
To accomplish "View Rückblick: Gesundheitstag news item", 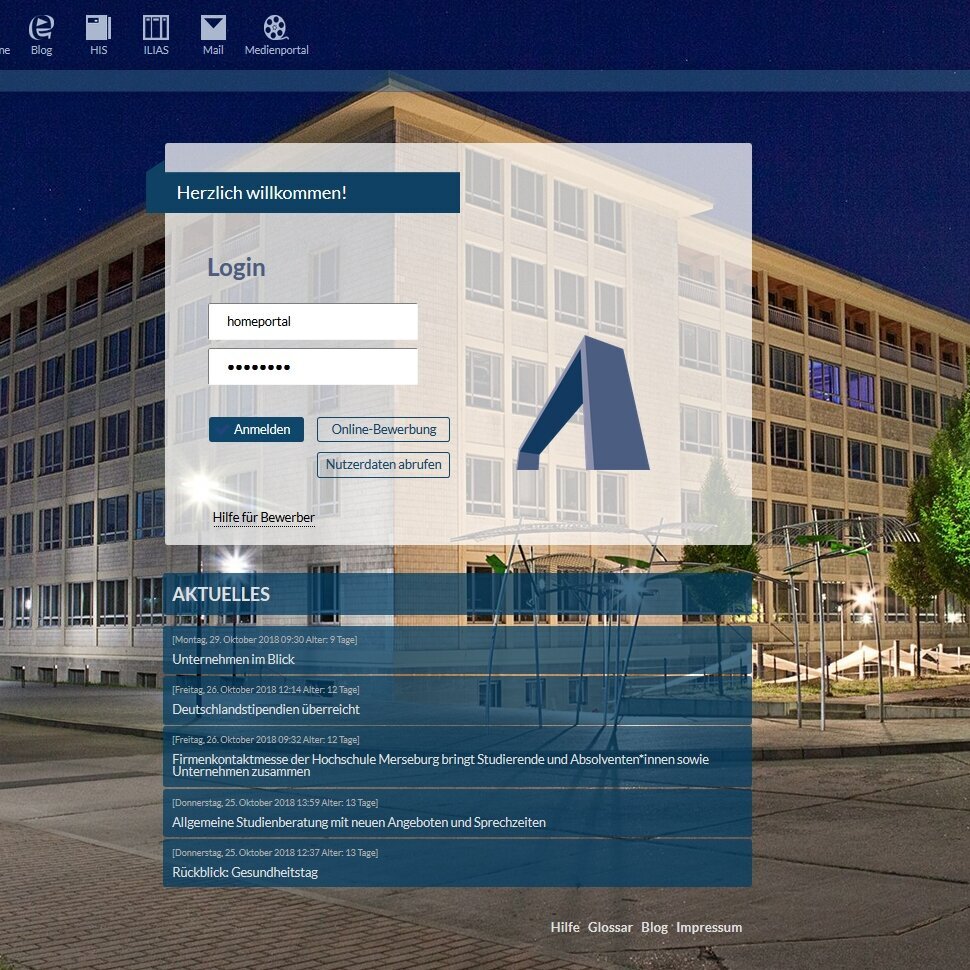I will [245, 873].
